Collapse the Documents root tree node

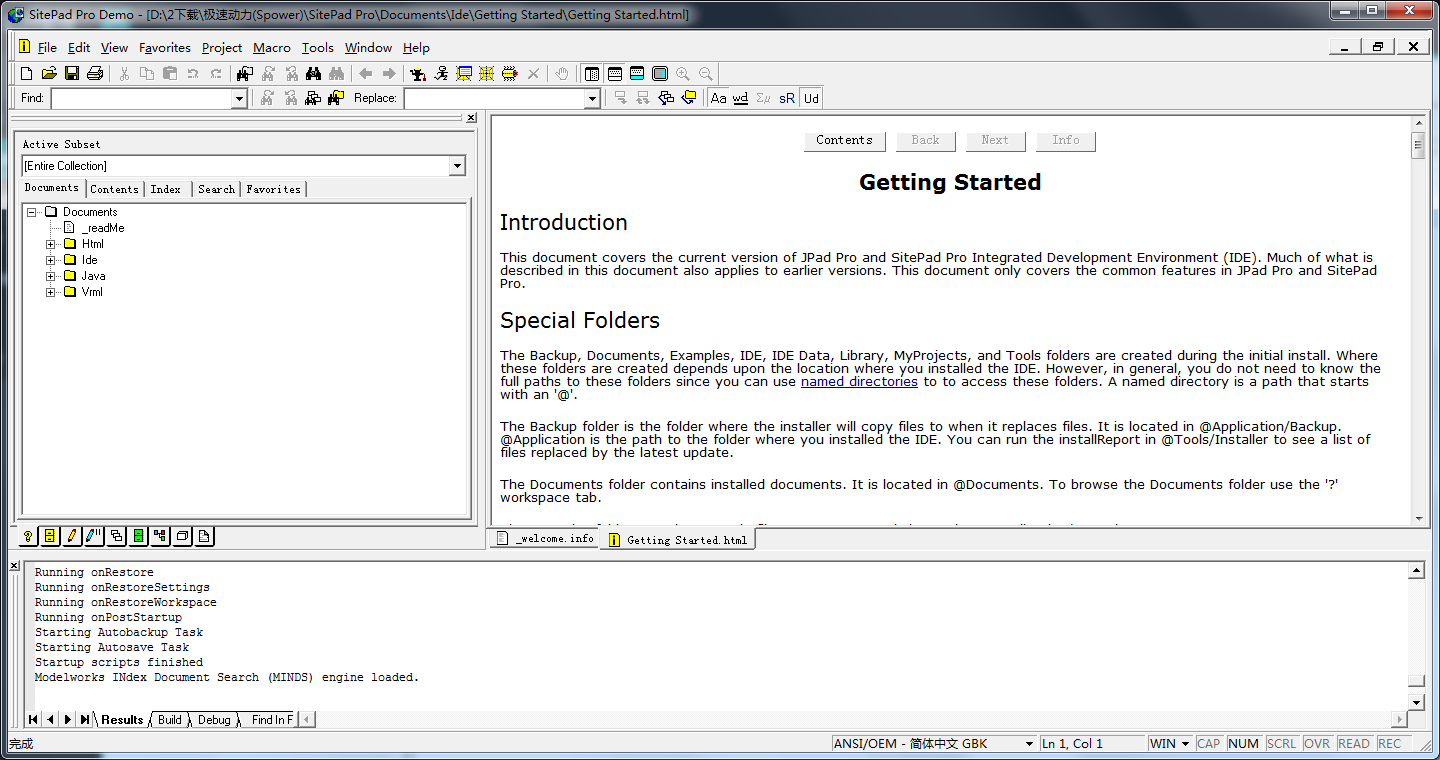[31, 212]
